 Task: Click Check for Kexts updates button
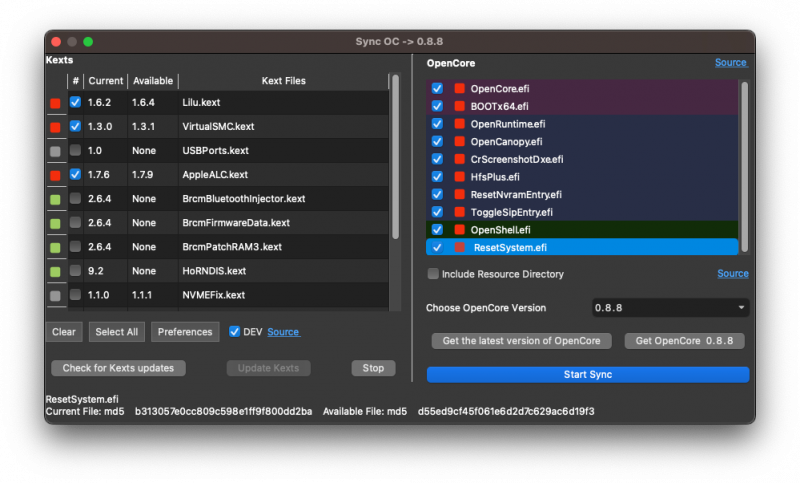pyautogui.click(x=118, y=368)
